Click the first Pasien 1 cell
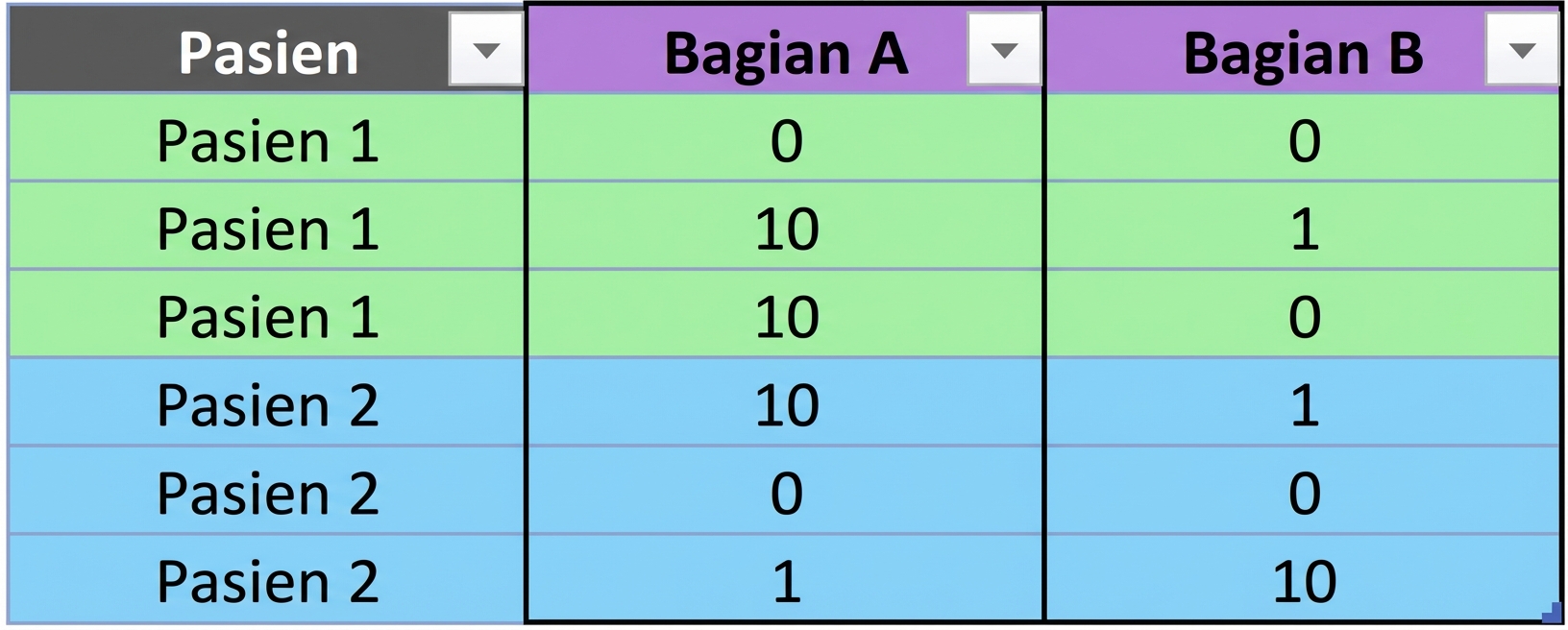The height and width of the screenshot is (630, 1568). pyautogui.click(x=264, y=139)
